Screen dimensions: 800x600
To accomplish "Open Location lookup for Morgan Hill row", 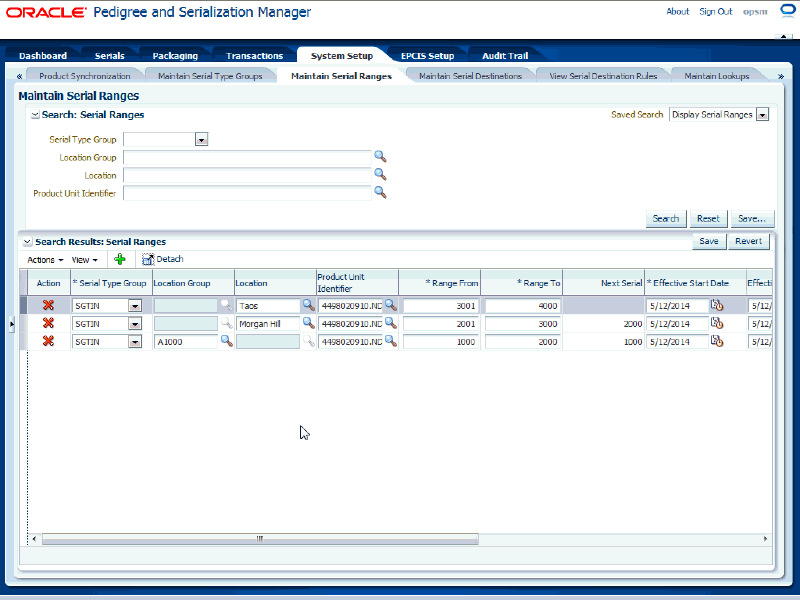I will click(x=308, y=323).
